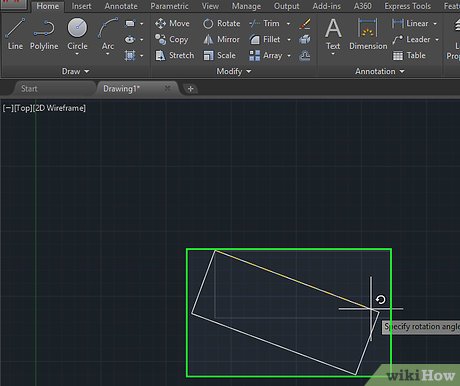The image size is (460, 386).
Task: Select the Arc tool
Action: [108, 33]
